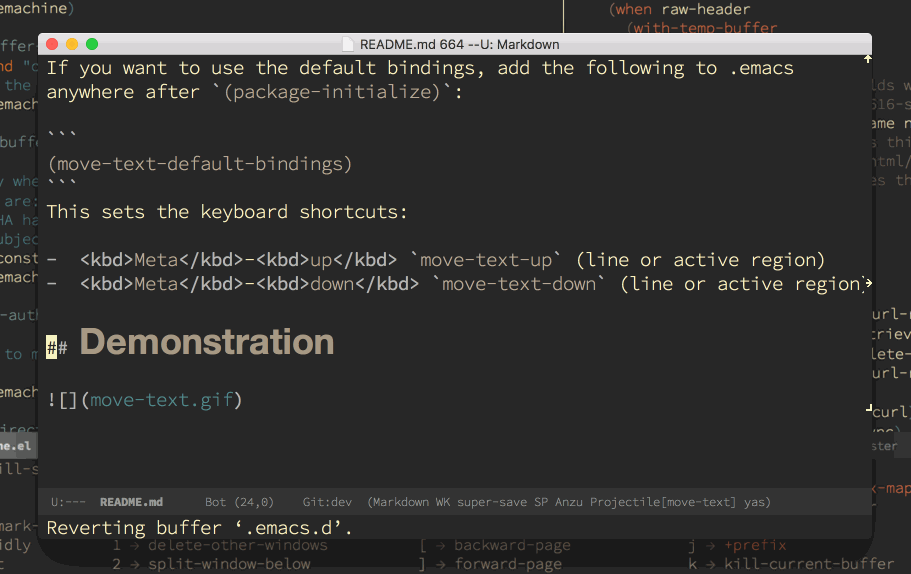Viewport: 911px width, 574px height.
Task: Close the README.md Emacs window
Action: tap(52, 44)
